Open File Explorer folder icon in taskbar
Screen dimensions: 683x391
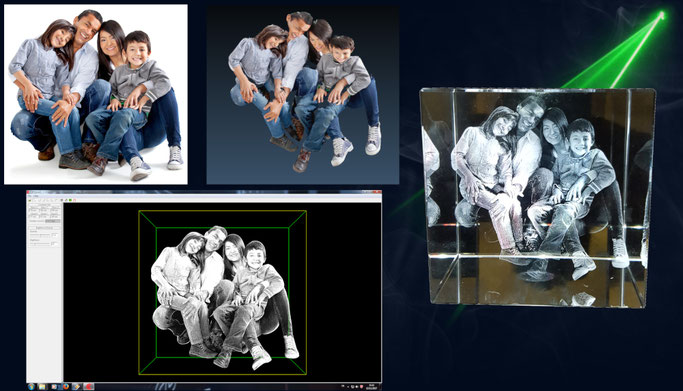point(42,387)
